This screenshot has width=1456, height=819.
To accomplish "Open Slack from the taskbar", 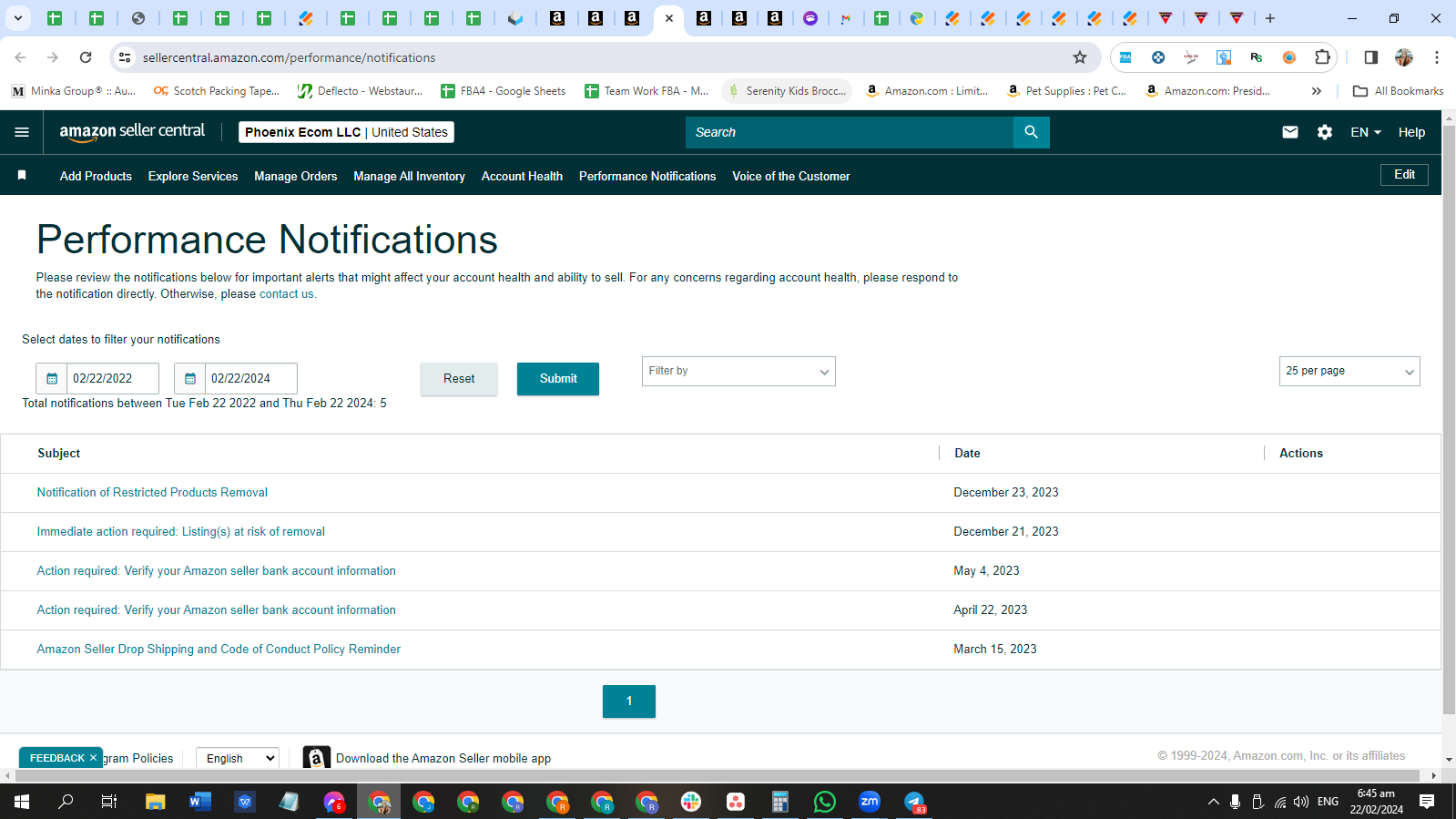I will [x=691, y=802].
